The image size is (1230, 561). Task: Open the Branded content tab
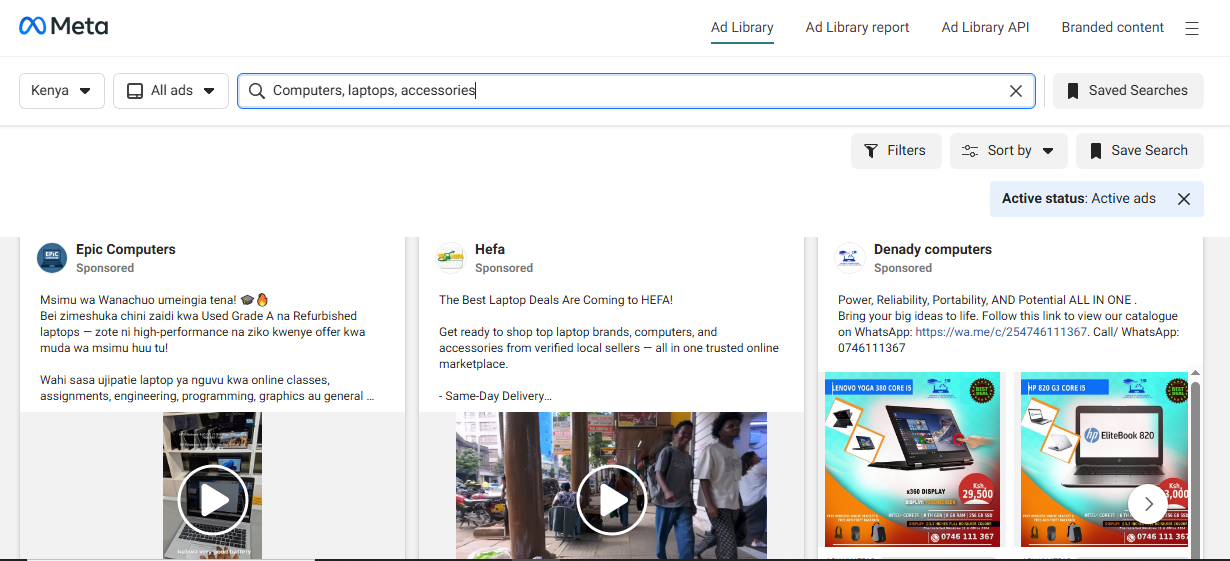pos(1113,28)
